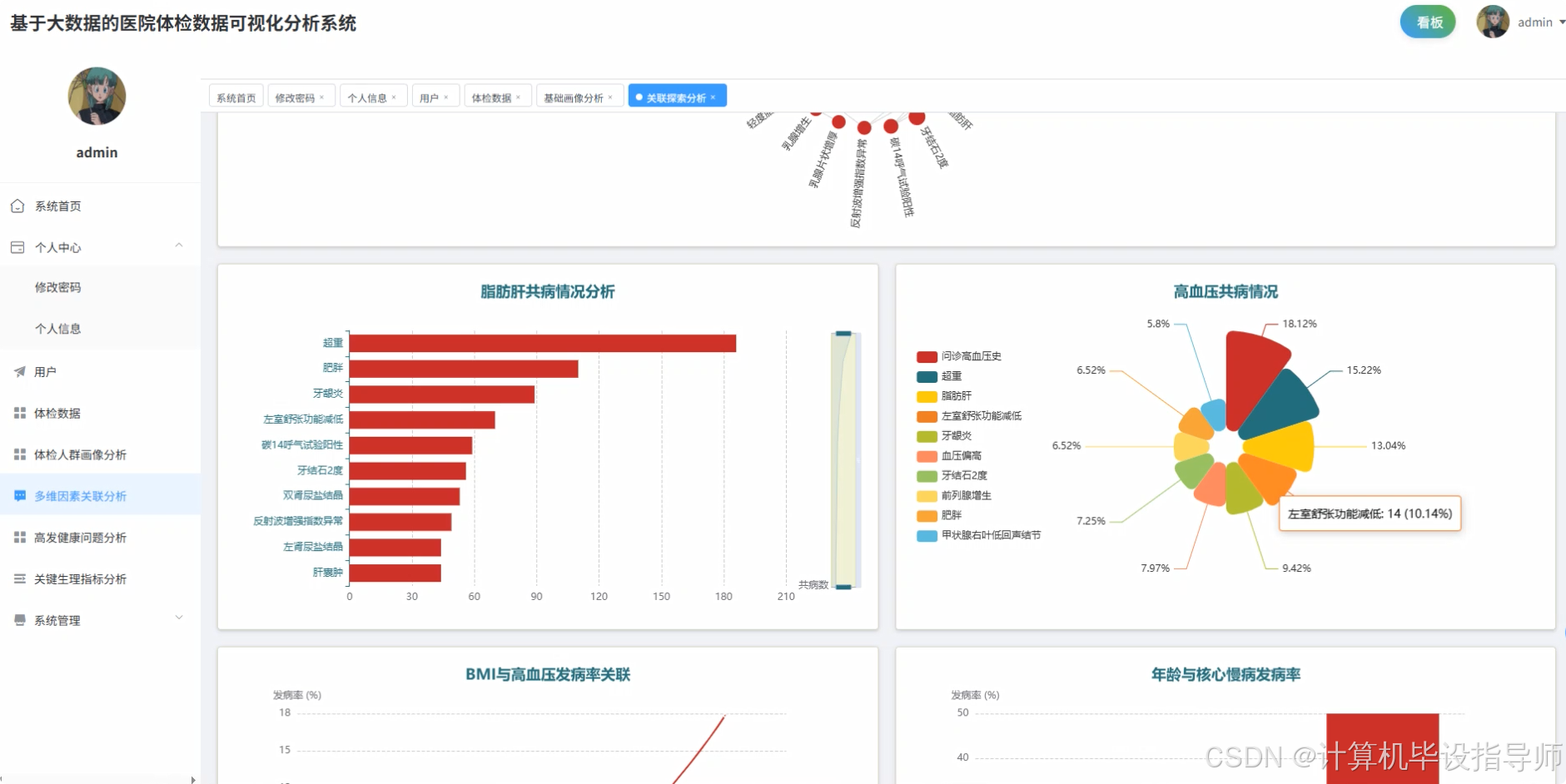Close the 关联探索分析 tab
The height and width of the screenshot is (784, 1566).
(713, 97)
